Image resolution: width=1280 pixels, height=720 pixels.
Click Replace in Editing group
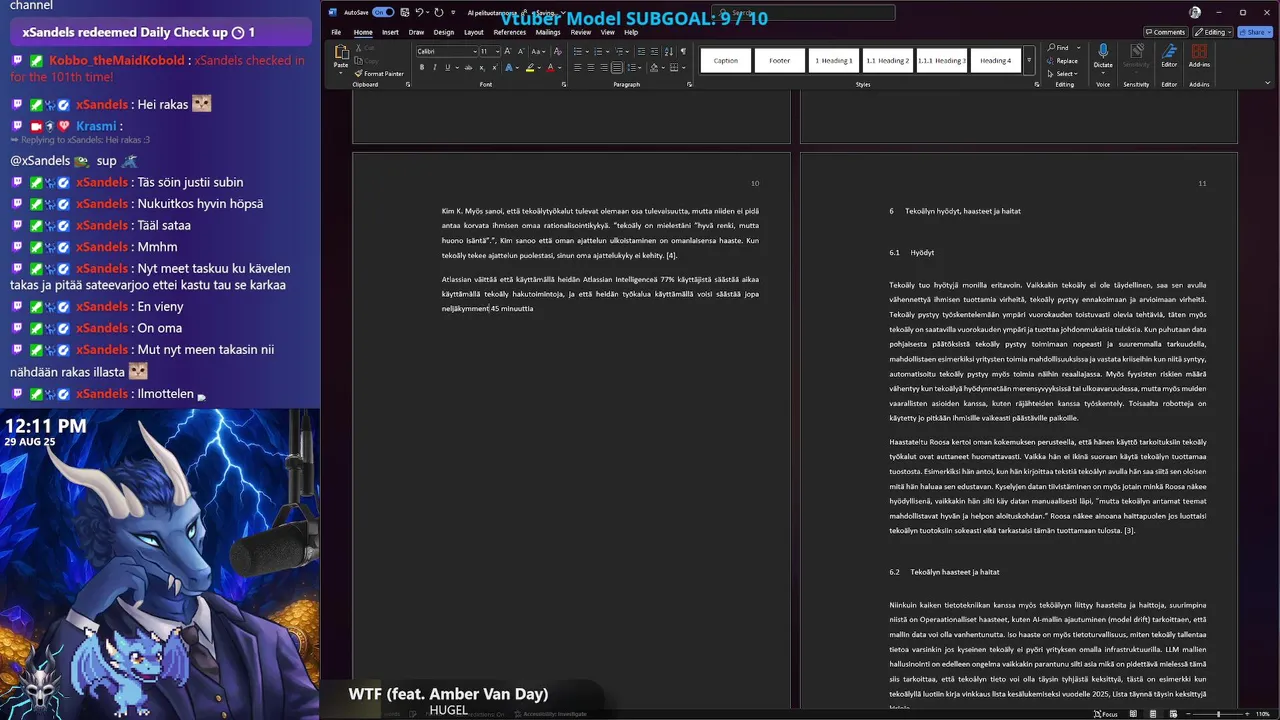(1064, 61)
